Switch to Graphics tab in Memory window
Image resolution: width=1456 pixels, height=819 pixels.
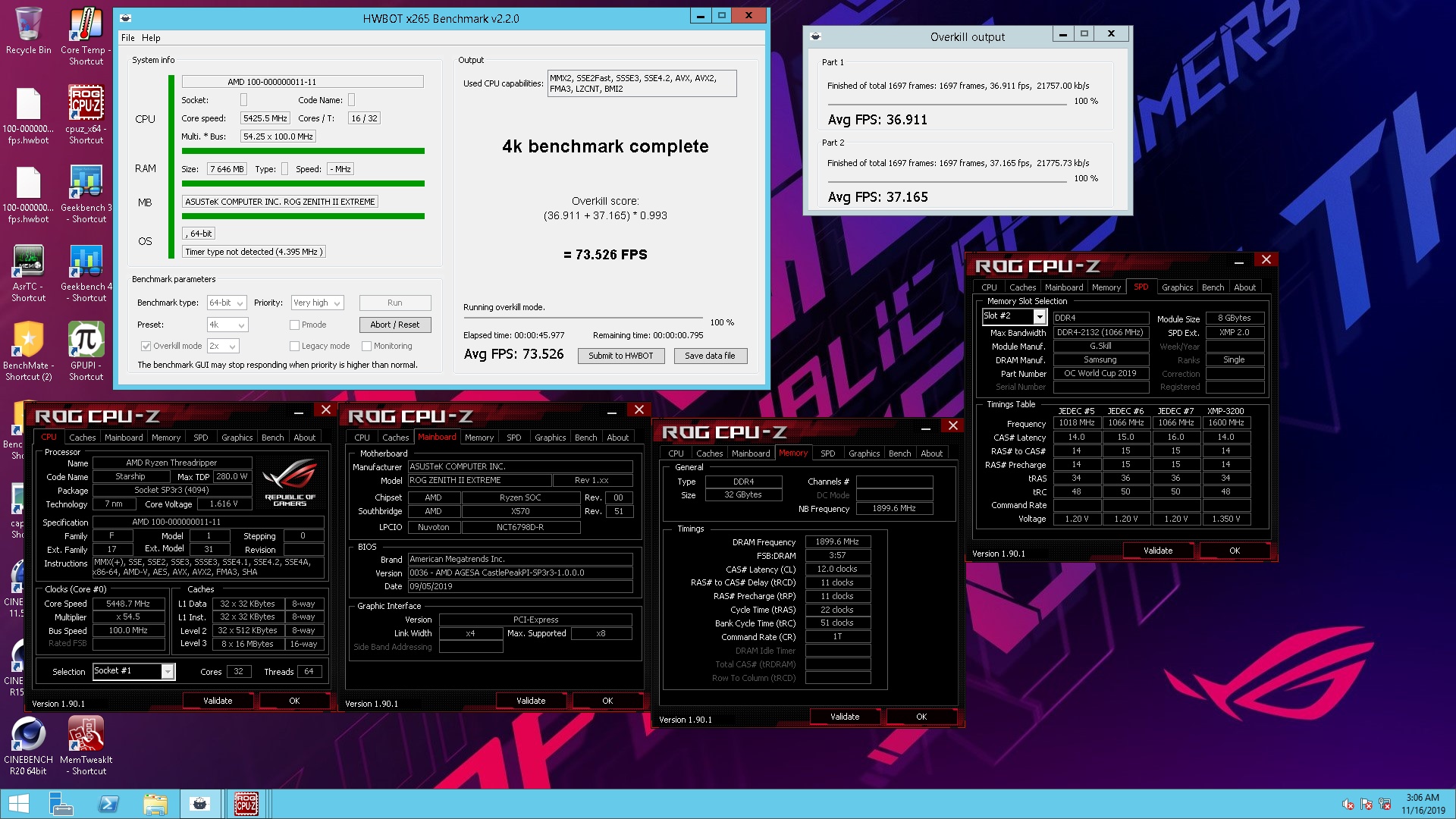point(864,453)
